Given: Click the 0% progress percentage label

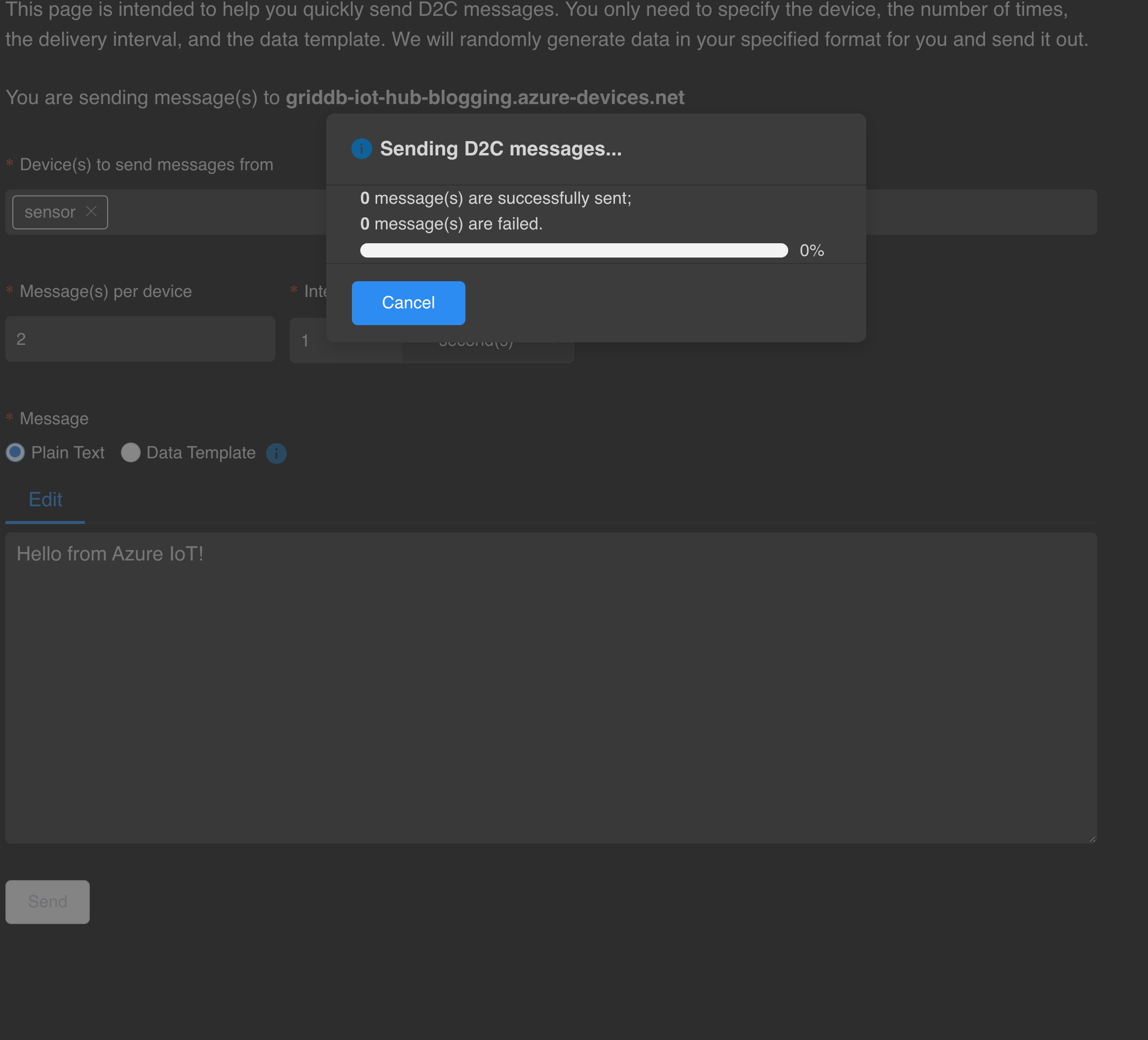Looking at the screenshot, I should (x=811, y=251).
